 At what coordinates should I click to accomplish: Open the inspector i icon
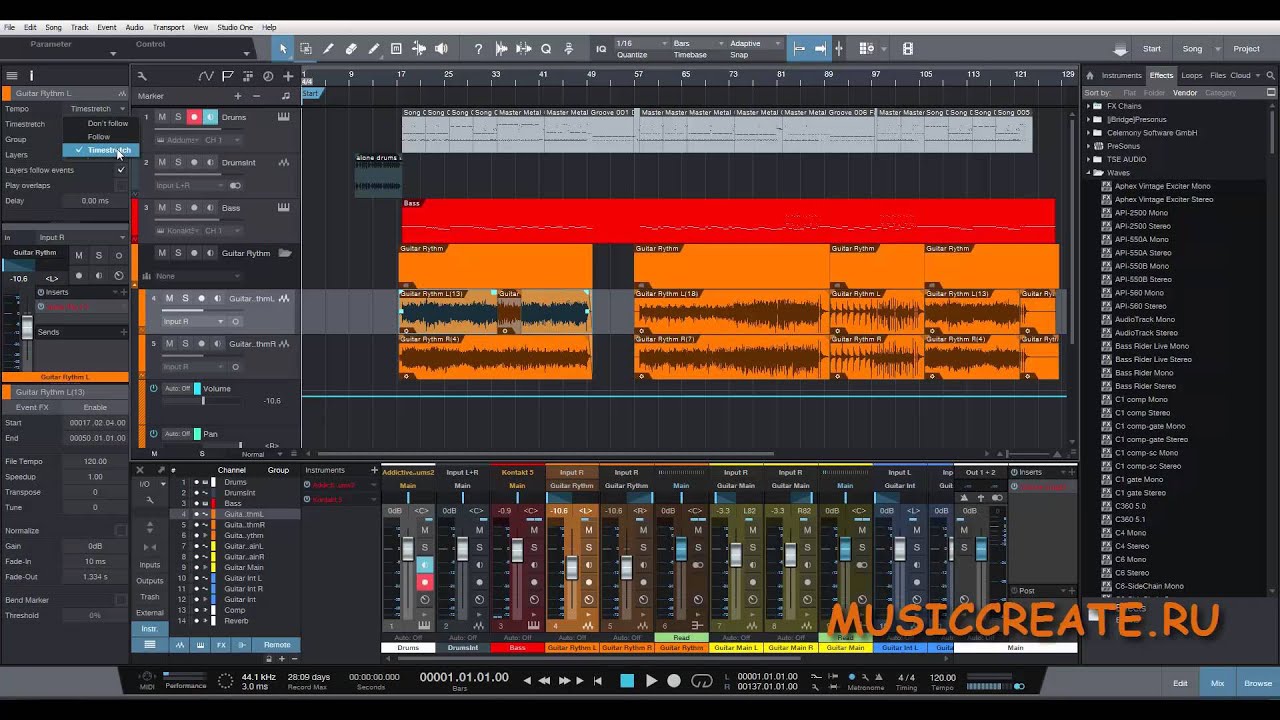[x=31, y=76]
